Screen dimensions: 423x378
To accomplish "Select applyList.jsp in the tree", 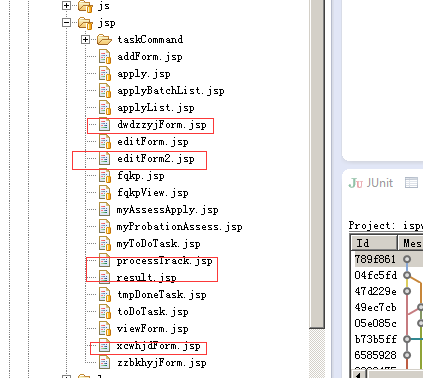I will 156,108.
